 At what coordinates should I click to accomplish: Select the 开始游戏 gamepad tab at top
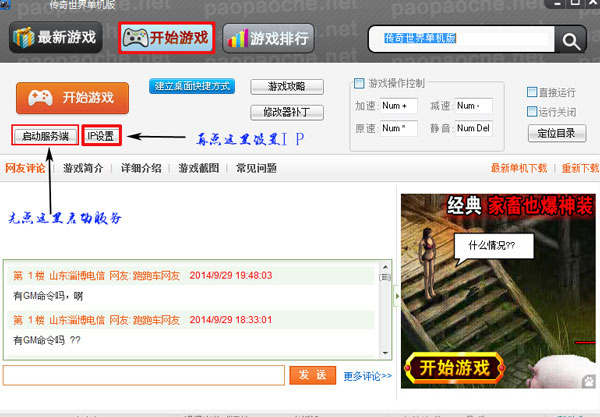tap(166, 39)
